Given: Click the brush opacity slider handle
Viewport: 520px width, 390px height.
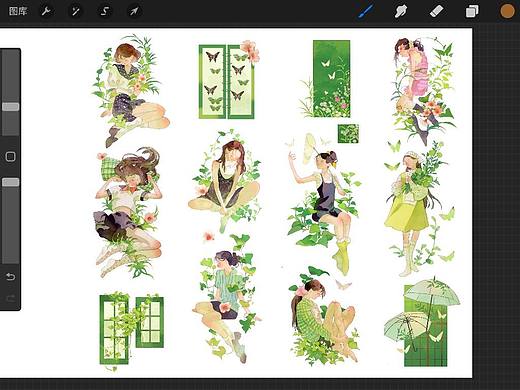Looking at the screenshot, I should coord(11,182).
